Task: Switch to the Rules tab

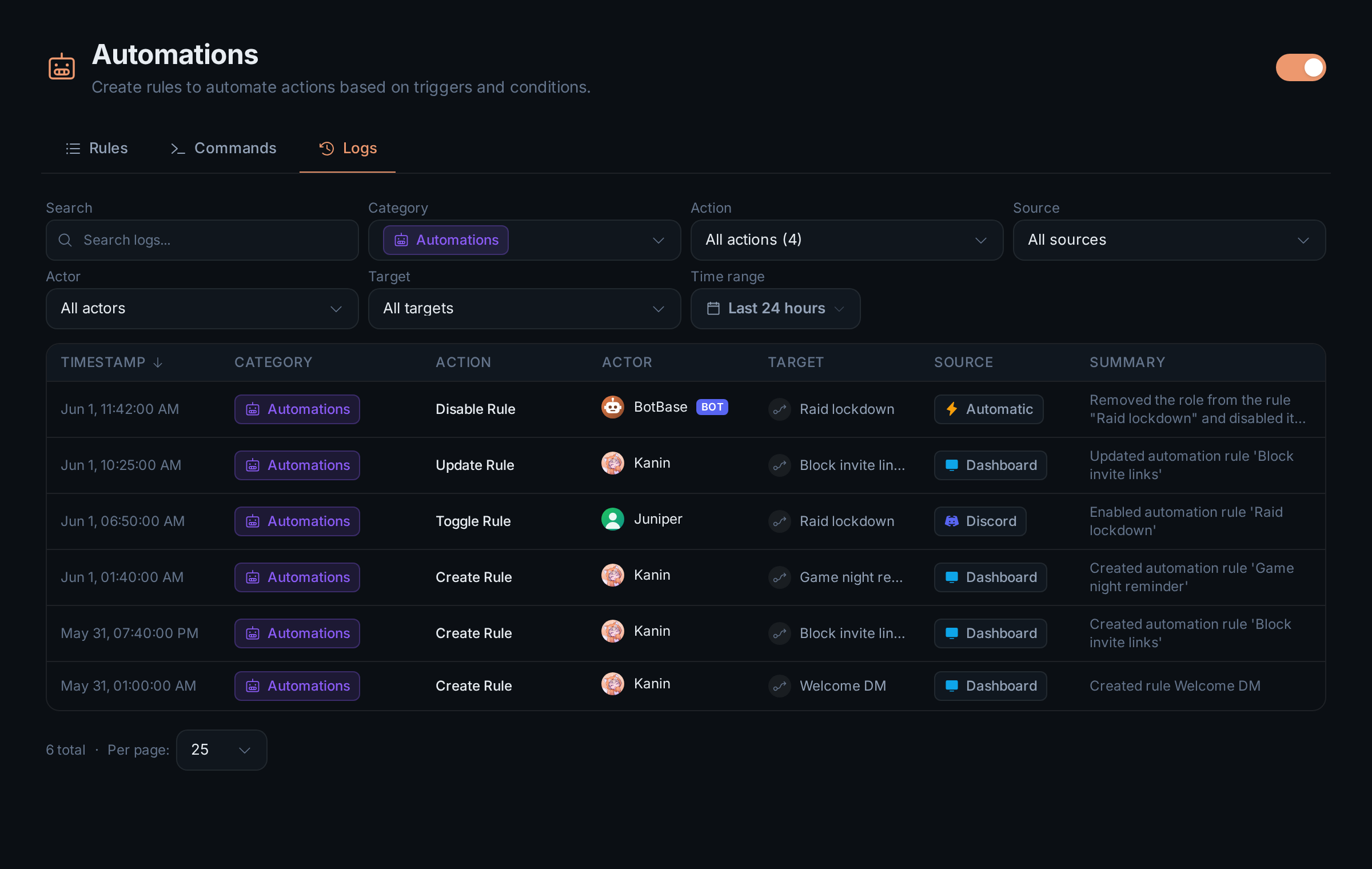Action: (x=97, y=149)
